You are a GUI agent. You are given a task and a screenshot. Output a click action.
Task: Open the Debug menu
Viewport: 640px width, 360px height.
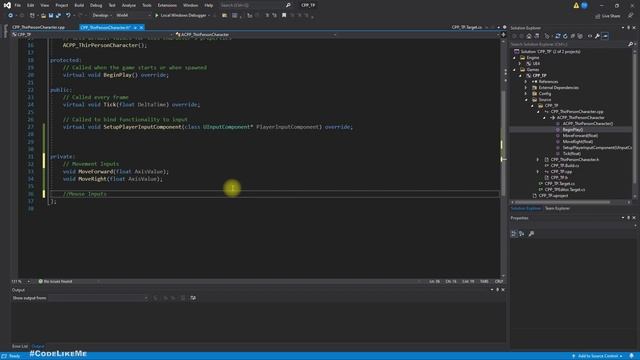96,5
